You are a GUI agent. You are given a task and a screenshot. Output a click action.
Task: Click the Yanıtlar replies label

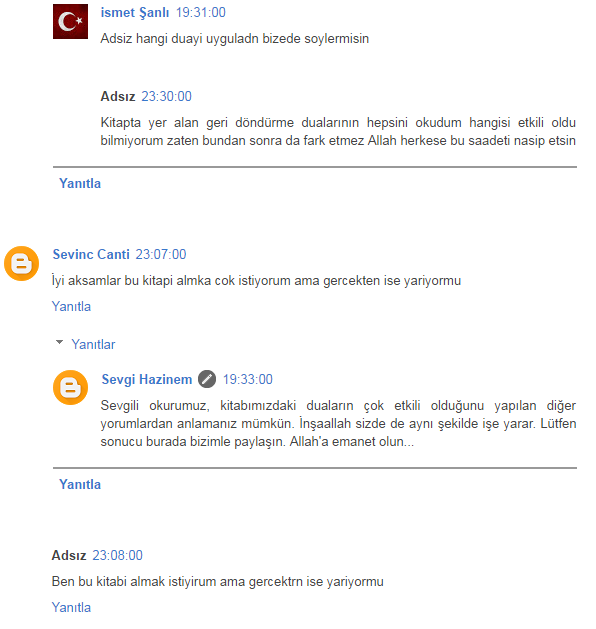93,344
